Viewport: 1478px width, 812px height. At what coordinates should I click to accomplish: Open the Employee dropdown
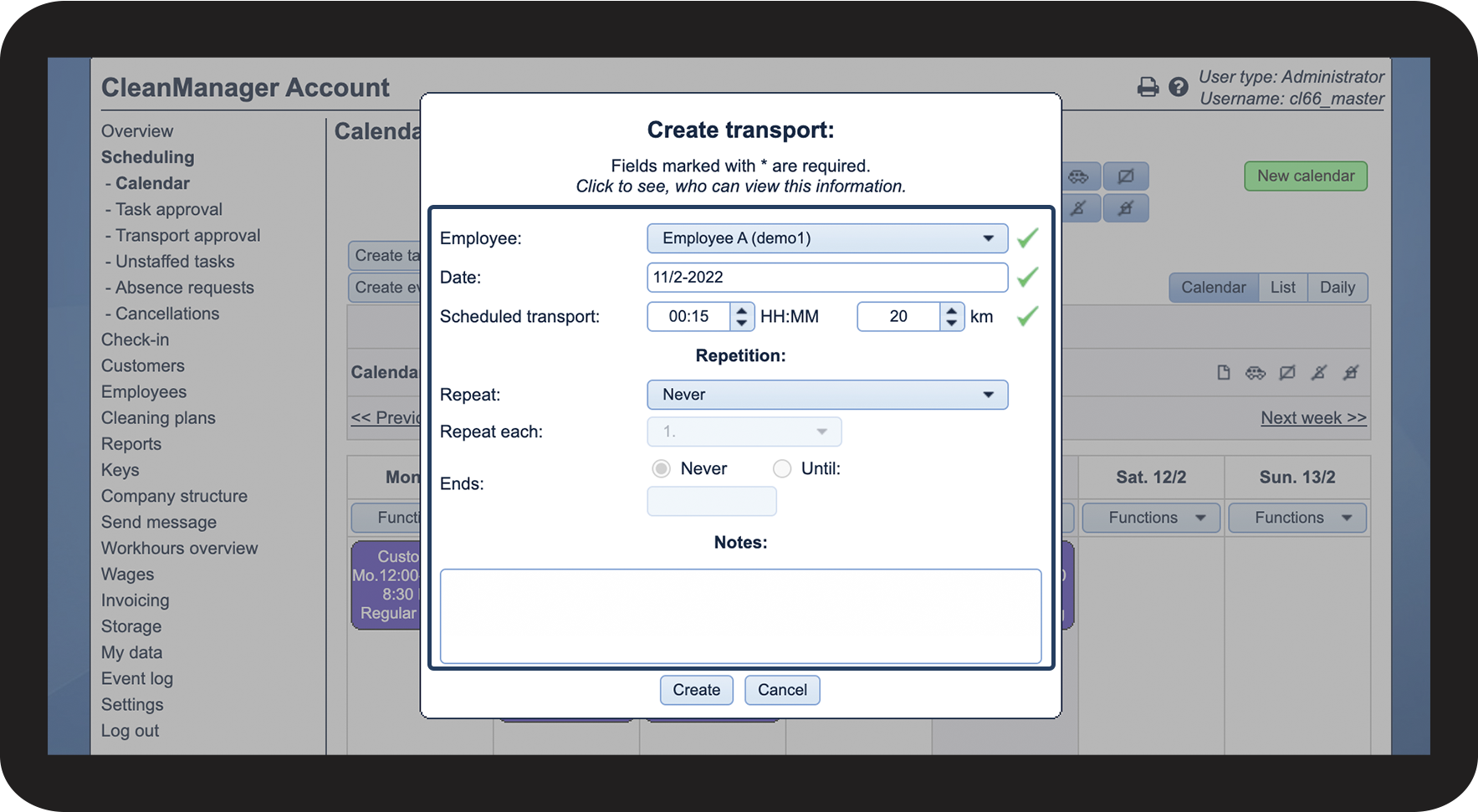tap(827, 238)
